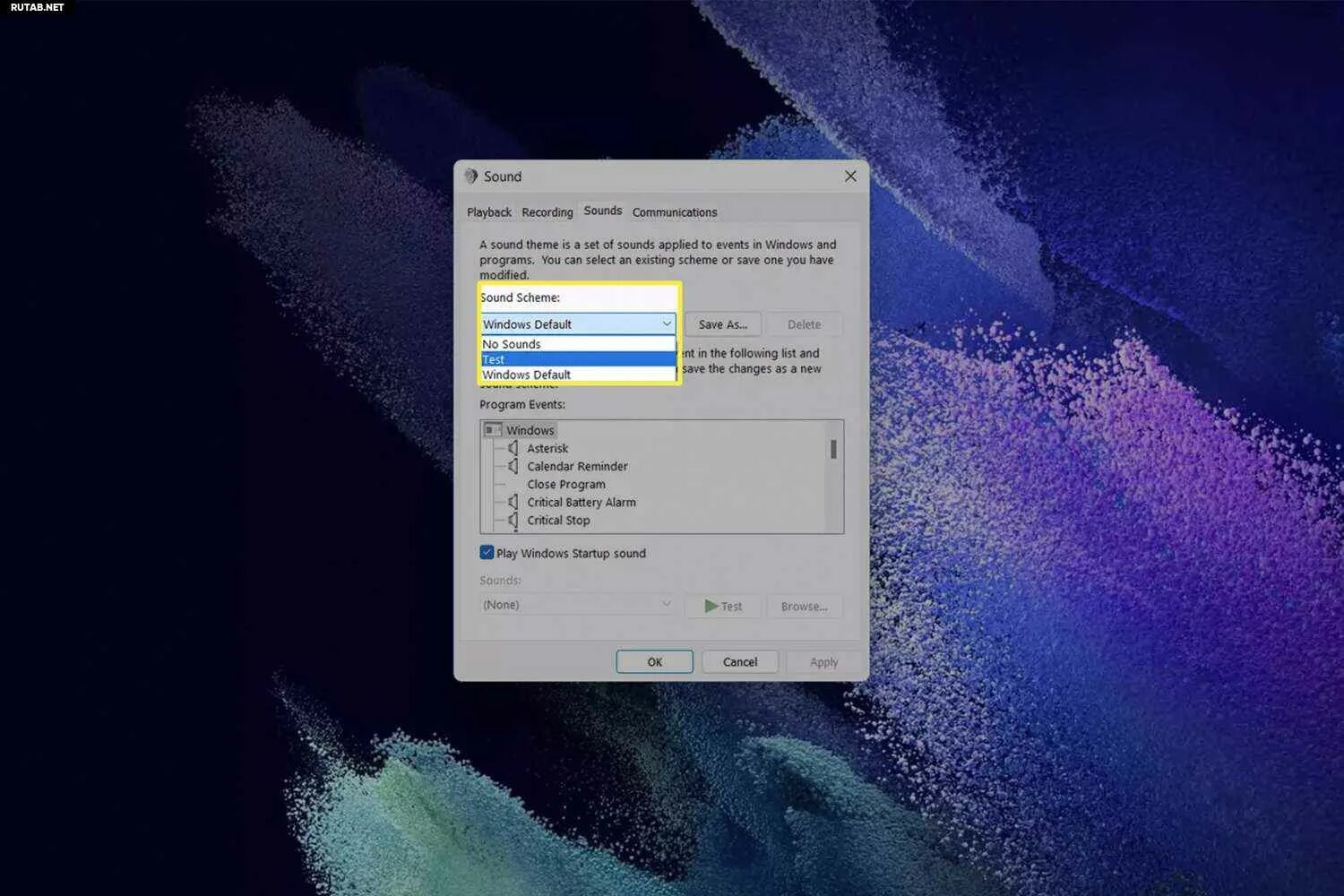Viewport: 1344px width, 896px height.
Task: Switch to the Playback tab
Action: pos(489,211)
